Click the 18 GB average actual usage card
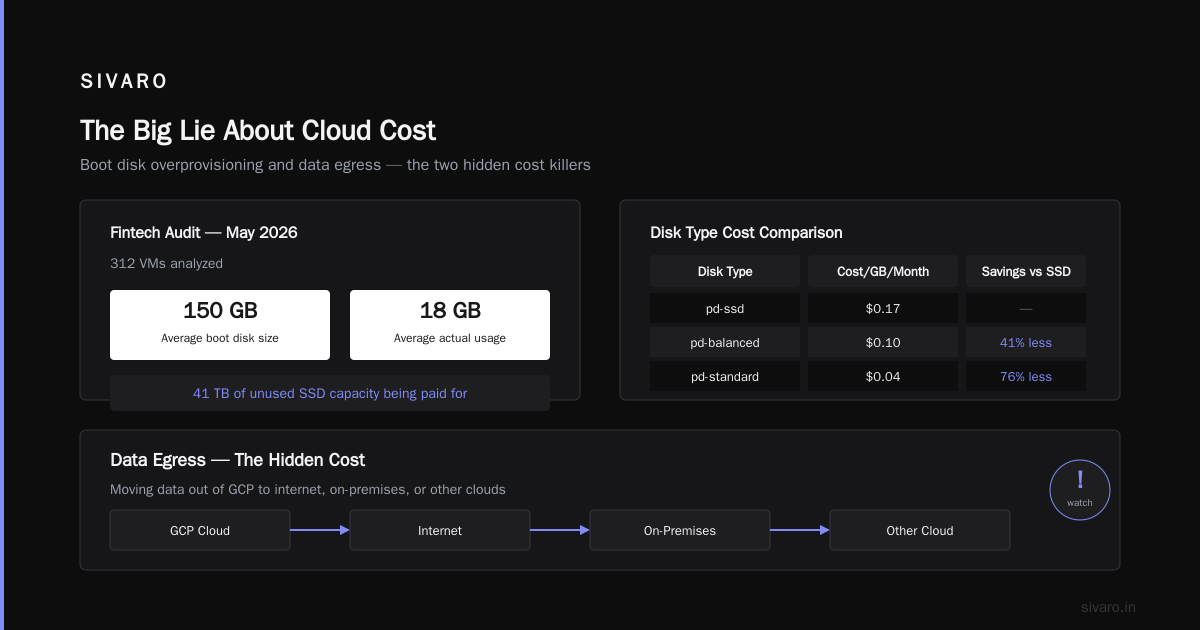Screen dimensions: 1200x630 pos(450,325)
